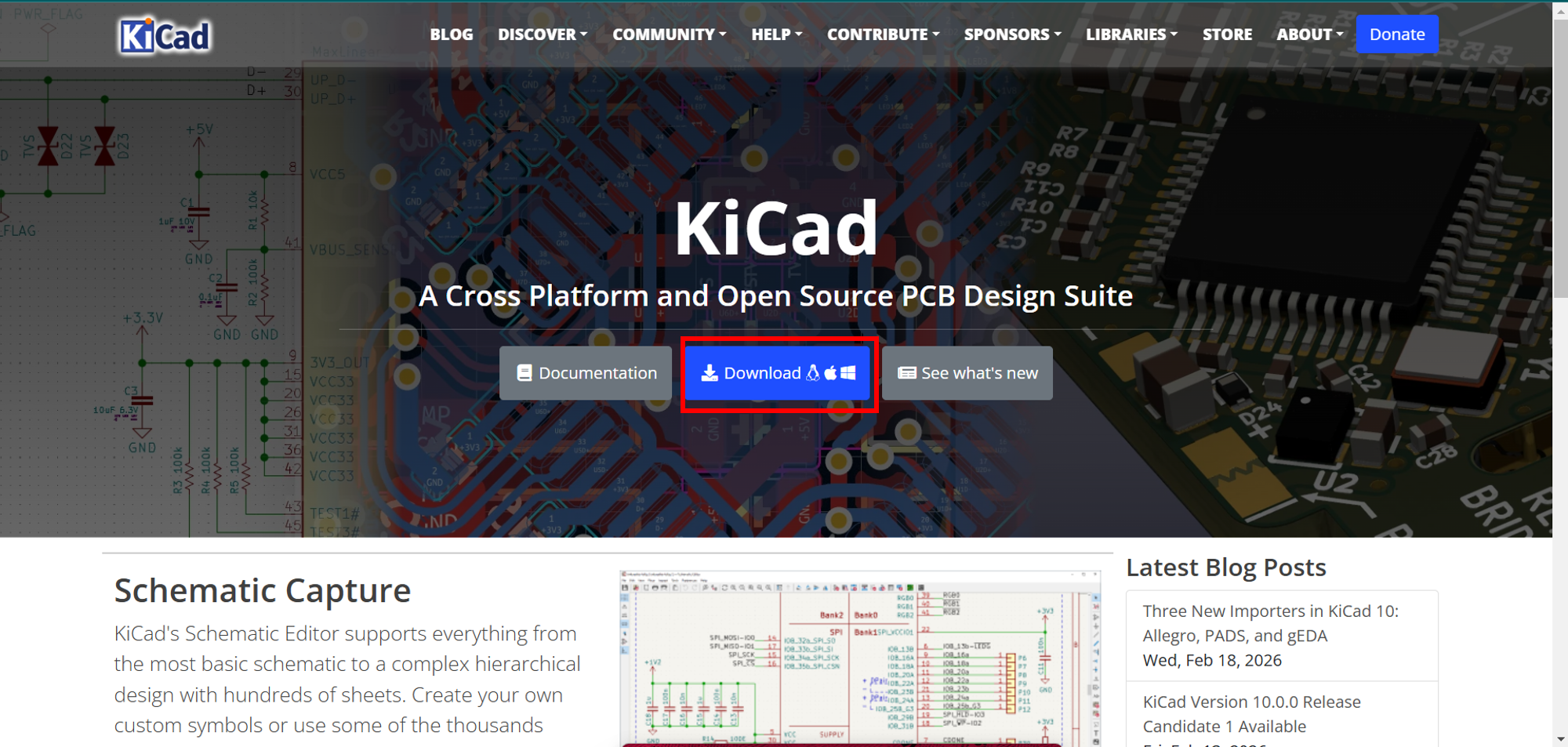This screenshot has height=747, width=1568.
Task: Click the newspaper icon on See what's new
Action: pyautogui.click(x=908, y=373)
